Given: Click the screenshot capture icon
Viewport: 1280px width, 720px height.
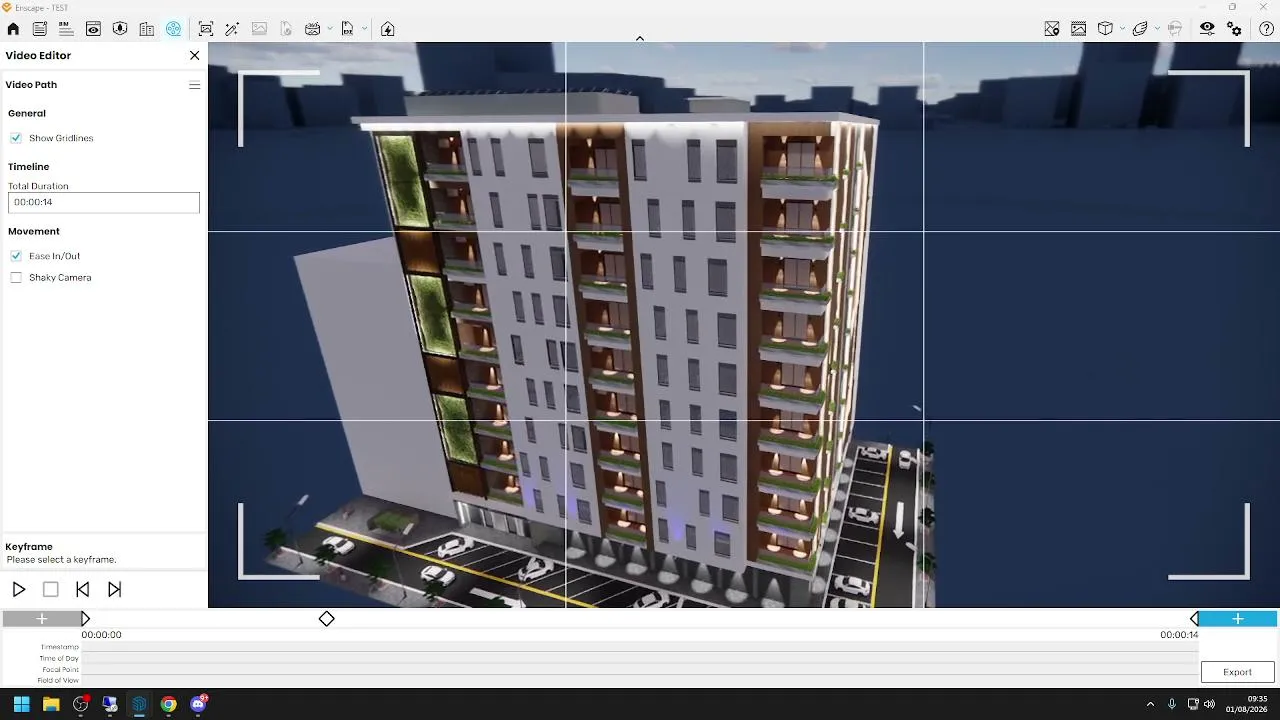Looking at the screenshot, I should click(206, 29).
